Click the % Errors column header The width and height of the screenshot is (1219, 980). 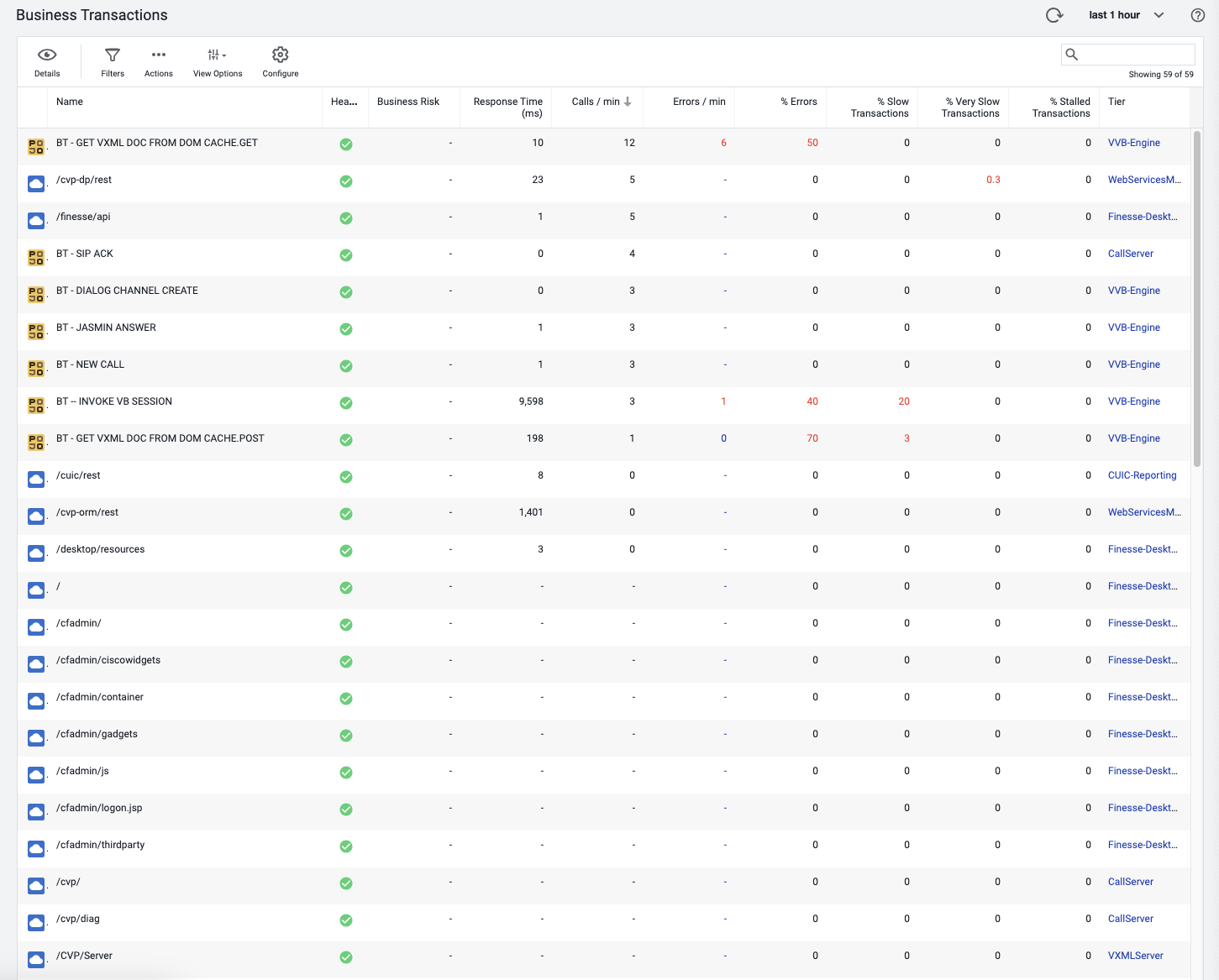pyautogui.click(x=798, y=102)
